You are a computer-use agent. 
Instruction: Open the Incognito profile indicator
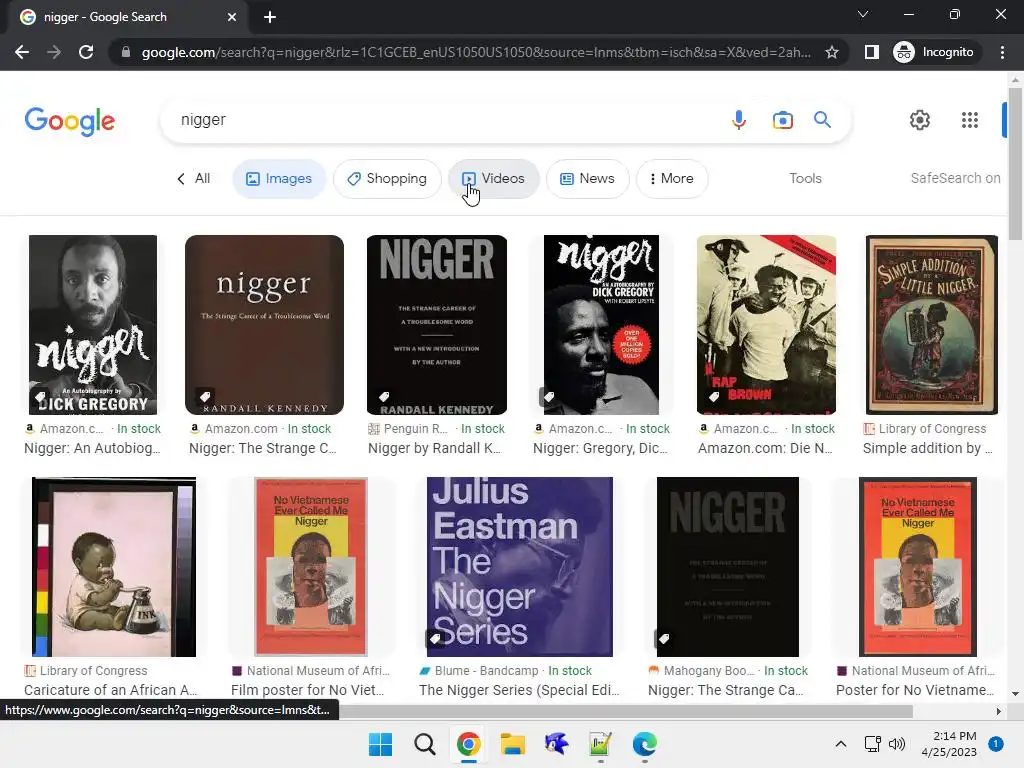click(934, 52)
